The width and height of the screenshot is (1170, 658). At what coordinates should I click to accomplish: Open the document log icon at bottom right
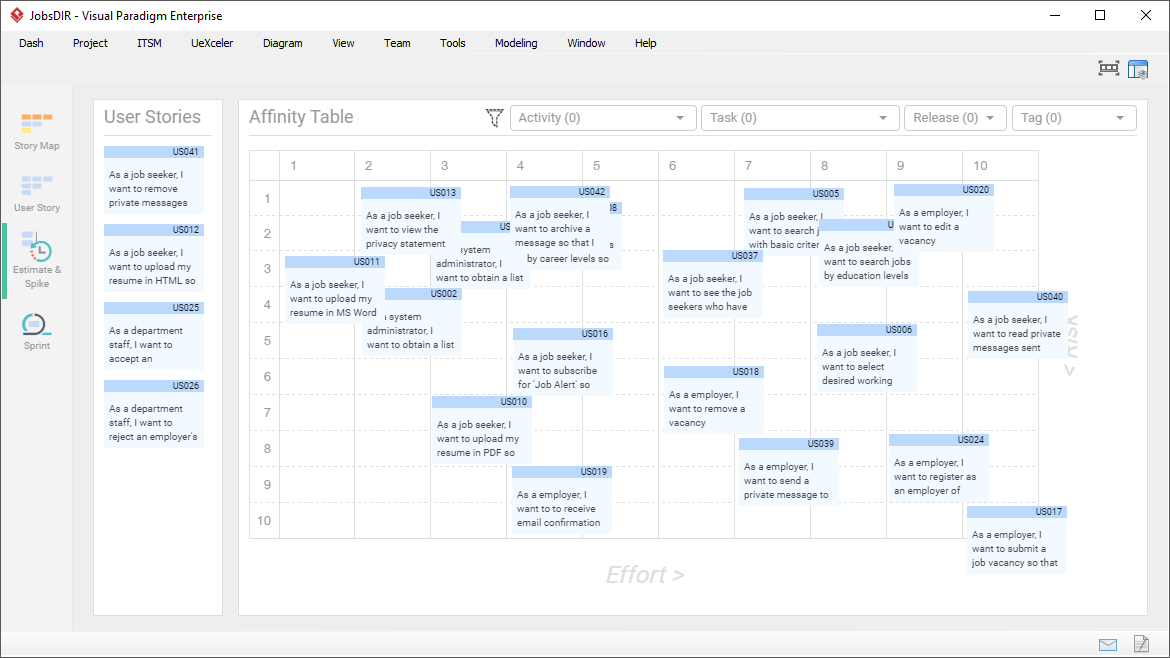[1141, 644]
